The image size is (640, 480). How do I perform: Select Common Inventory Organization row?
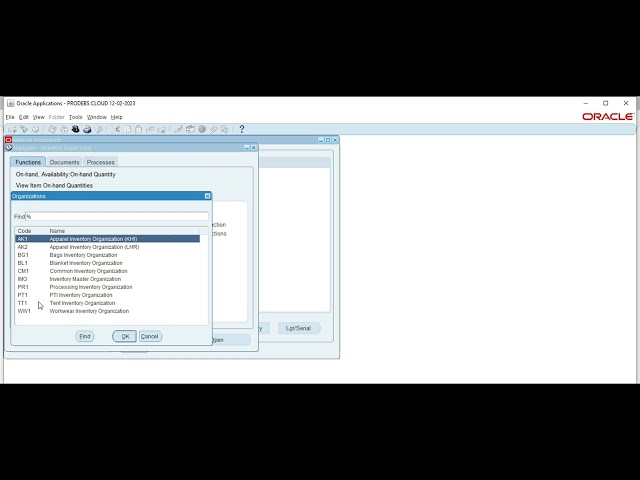click(x=108, y=271)
